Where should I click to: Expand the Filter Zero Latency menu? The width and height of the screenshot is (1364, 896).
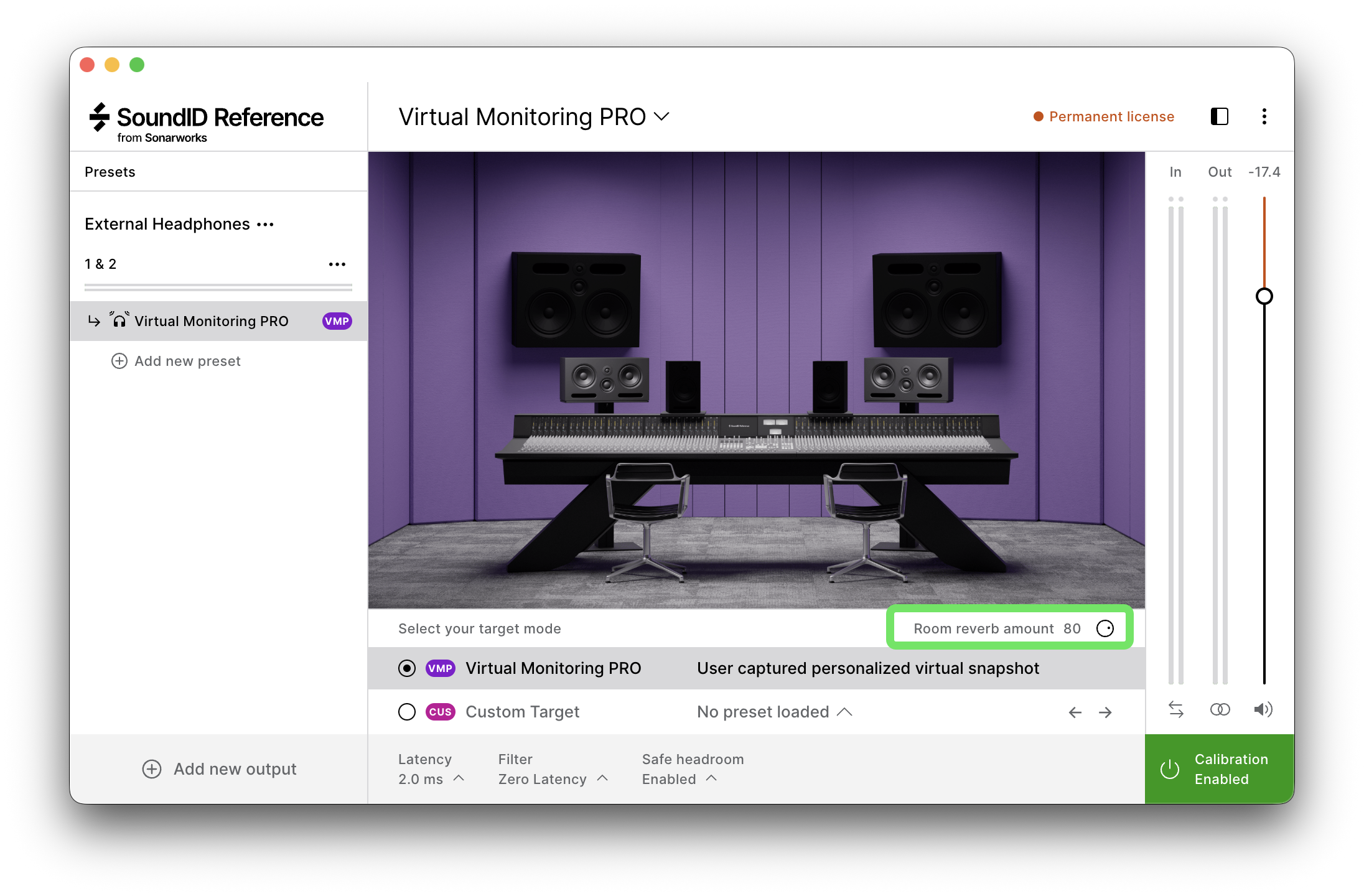553,779
